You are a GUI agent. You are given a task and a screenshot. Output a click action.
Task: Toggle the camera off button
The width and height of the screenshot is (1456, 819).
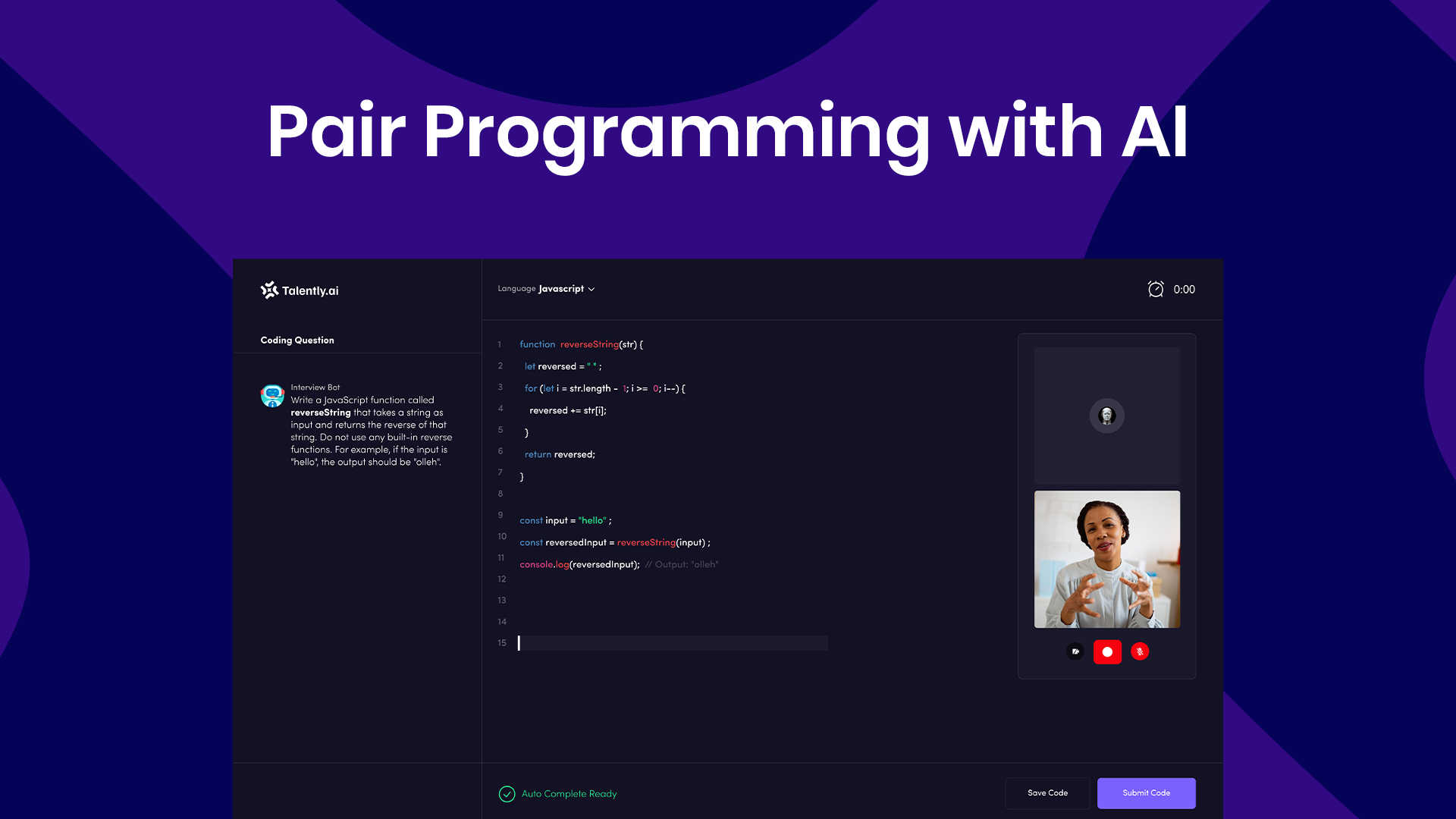pos(1075,651)
